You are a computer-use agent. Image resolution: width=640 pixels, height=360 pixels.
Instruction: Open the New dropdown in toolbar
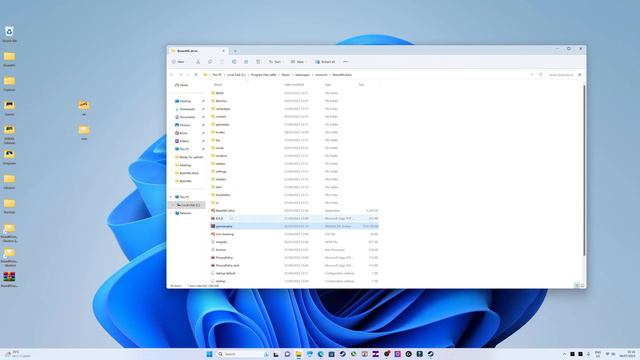pyautogui.click(x=178, y=62)
